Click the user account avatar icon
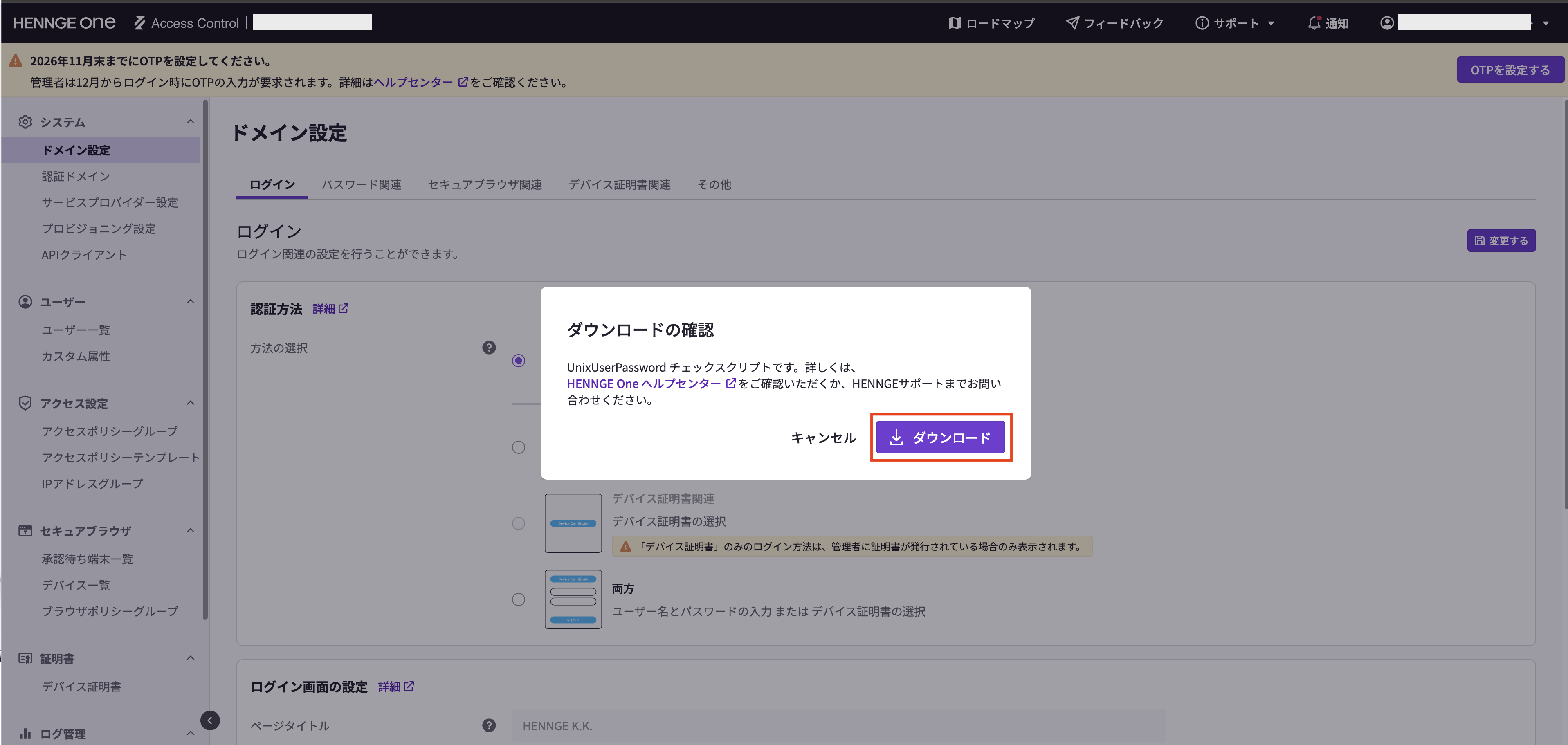The image size is (1568, 745). (1386, 23)
